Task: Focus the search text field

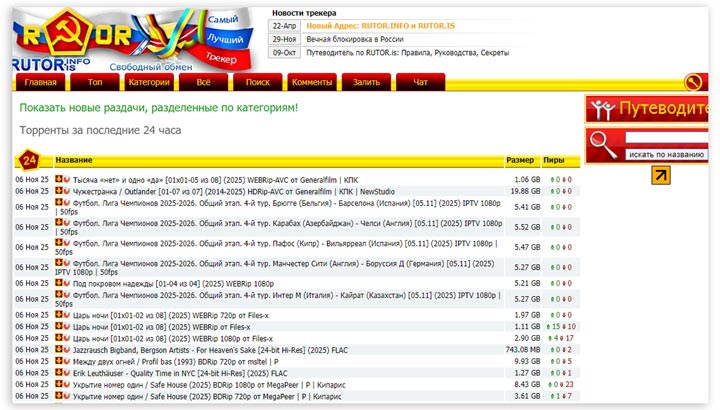Action: tap(667, 137)
